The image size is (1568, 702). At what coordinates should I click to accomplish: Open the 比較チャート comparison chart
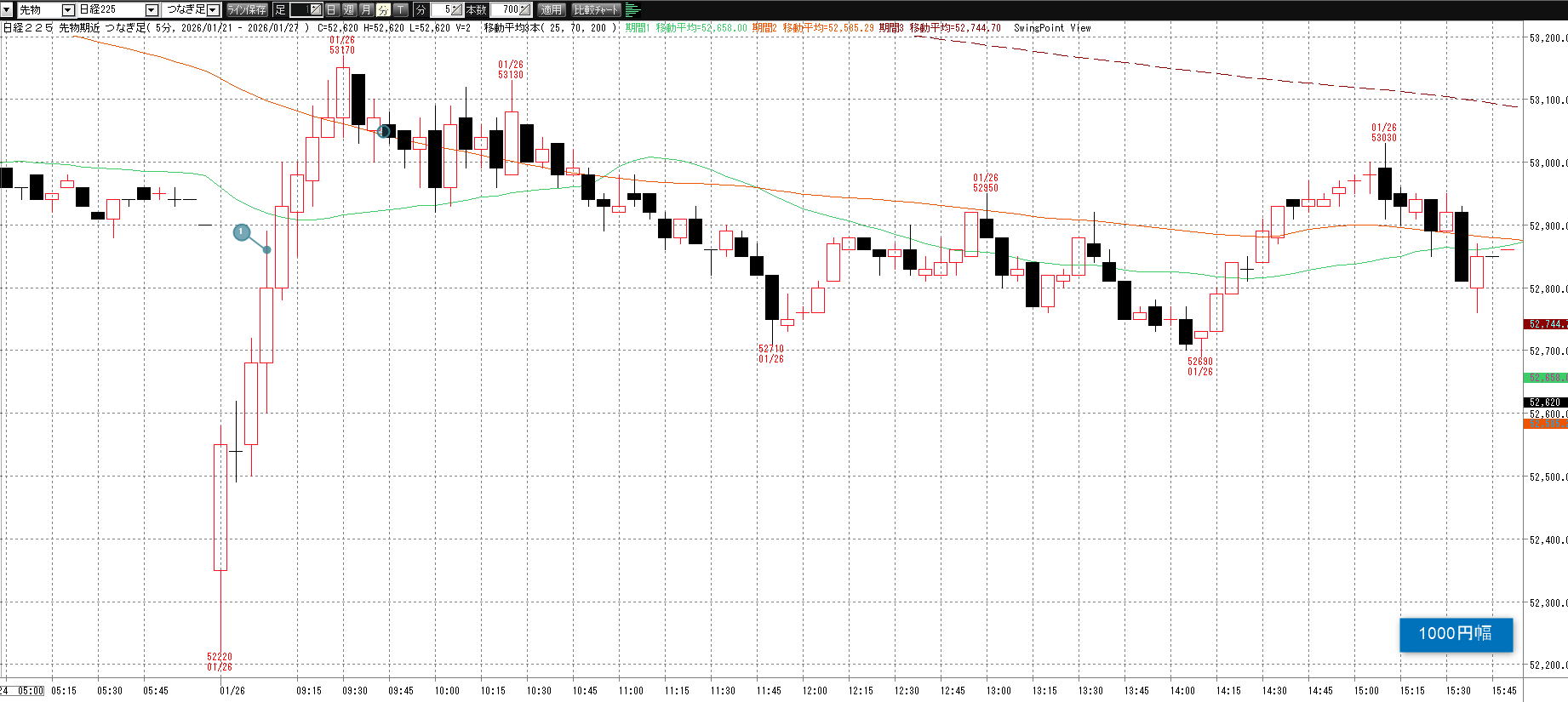[x=596, y=9]
